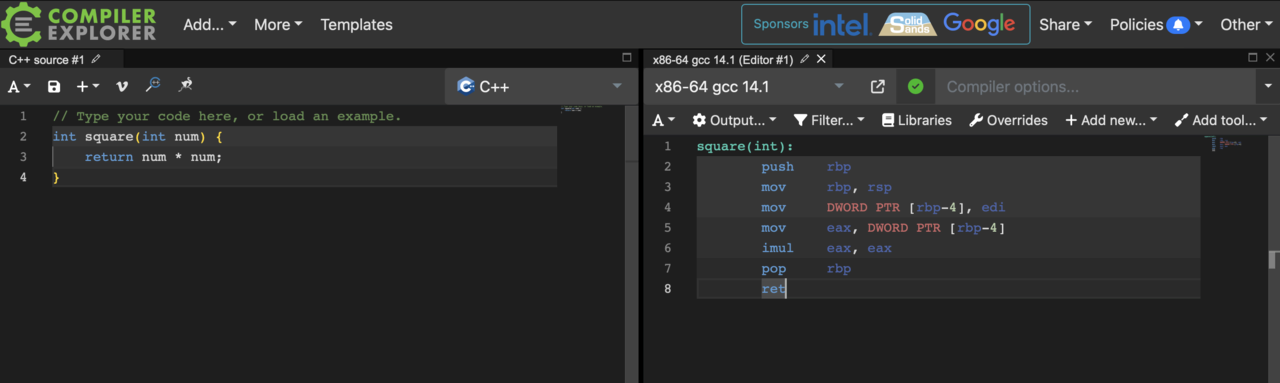Open the Share dropdown
The width and height of the screenshot is (1280, 383).
tap(1065, 24)
